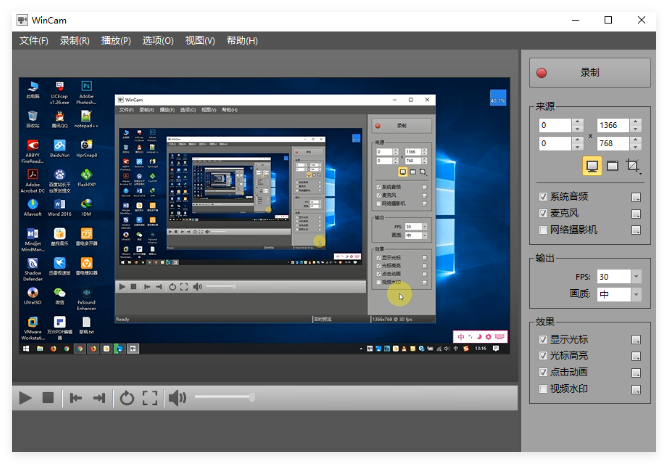Click the FPS: label text

tap(583, 277)
